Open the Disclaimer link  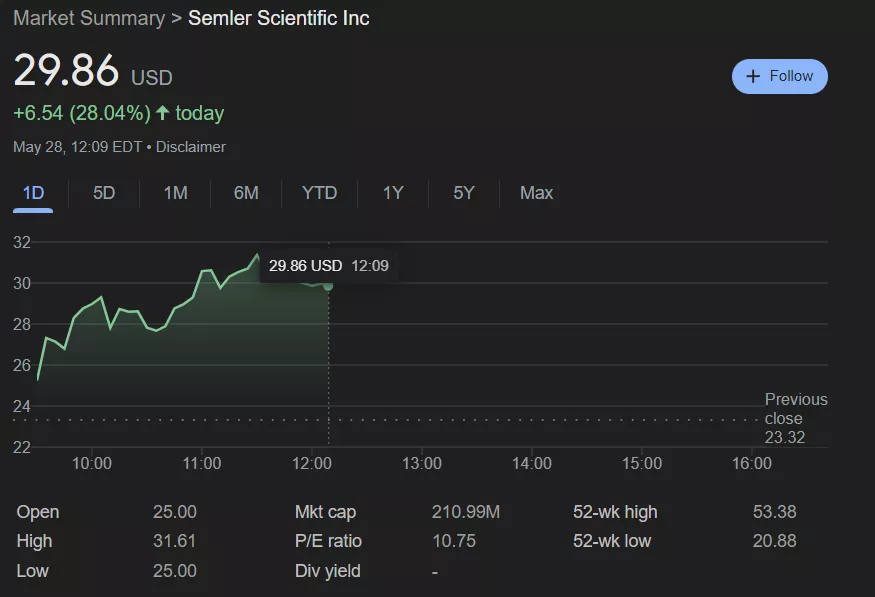[191, 147]
